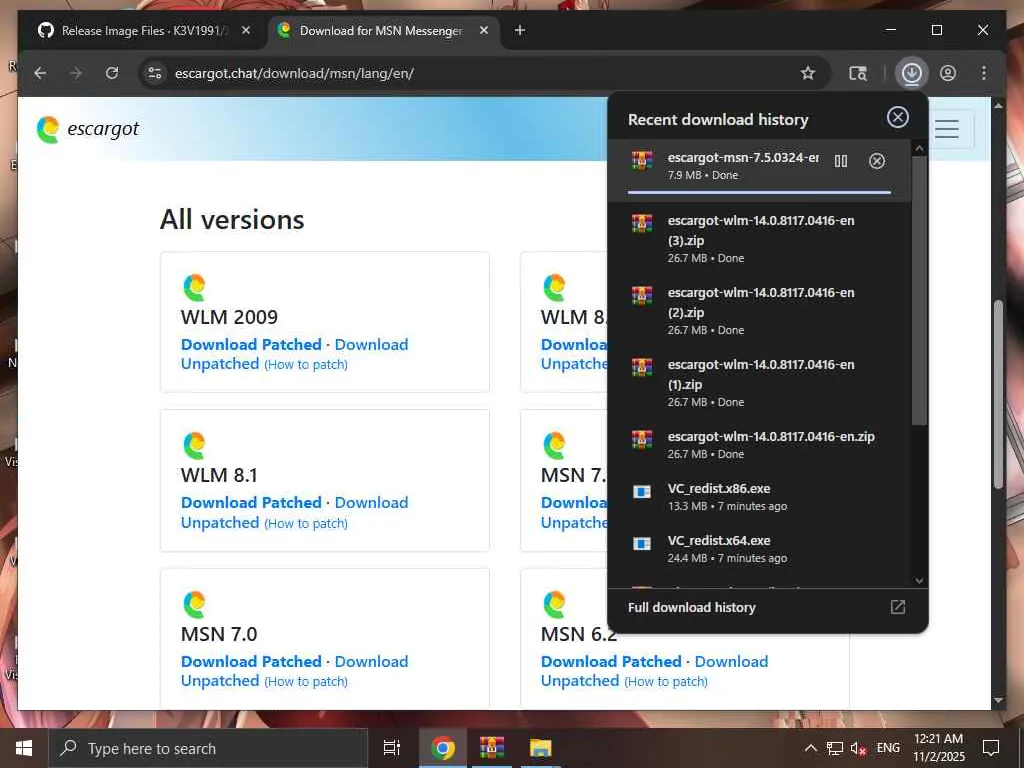Viewport: 1024px width, 768px height.
Task: Click the exe icon beside VC_redist.x64.exe
Action: 642,543
